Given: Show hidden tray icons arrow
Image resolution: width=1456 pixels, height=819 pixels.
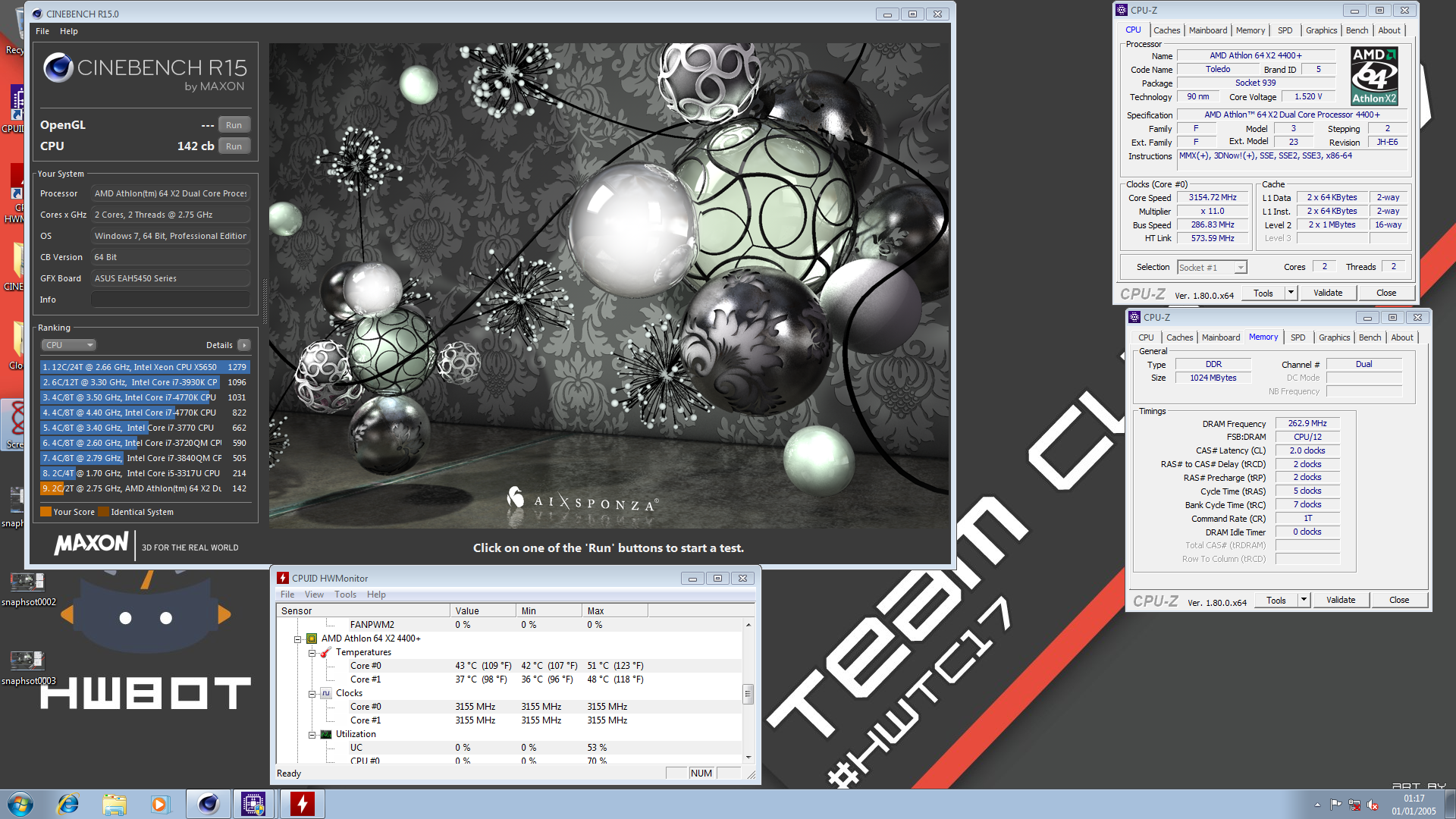Looking at the screenshot, I should coord(1317,805).
